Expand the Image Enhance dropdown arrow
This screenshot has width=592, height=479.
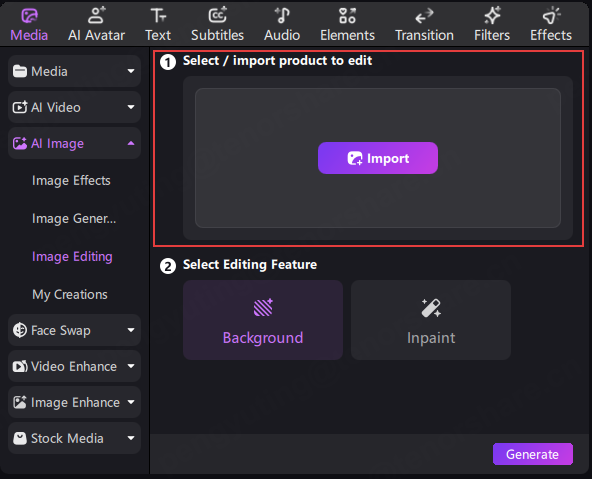[131, 402]
